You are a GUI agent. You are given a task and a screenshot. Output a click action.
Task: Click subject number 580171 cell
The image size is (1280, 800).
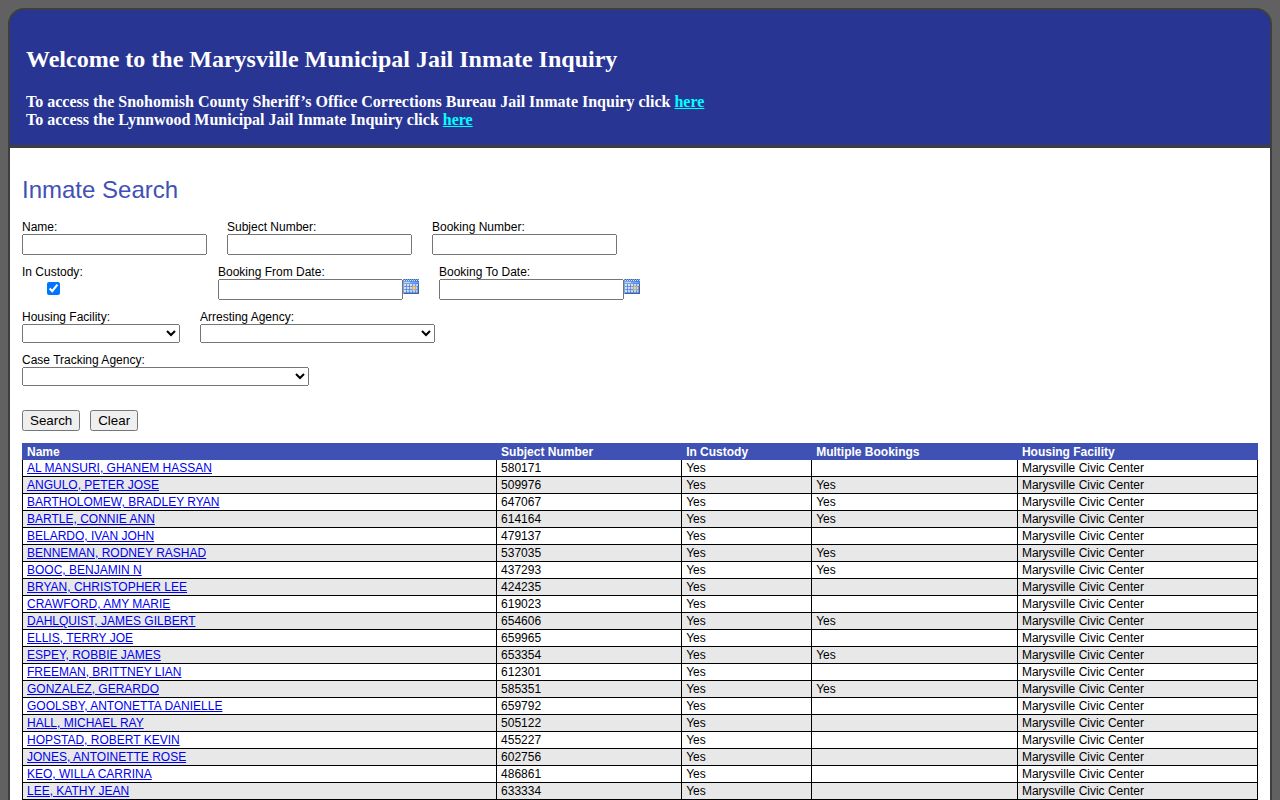[x=589, y=468]
